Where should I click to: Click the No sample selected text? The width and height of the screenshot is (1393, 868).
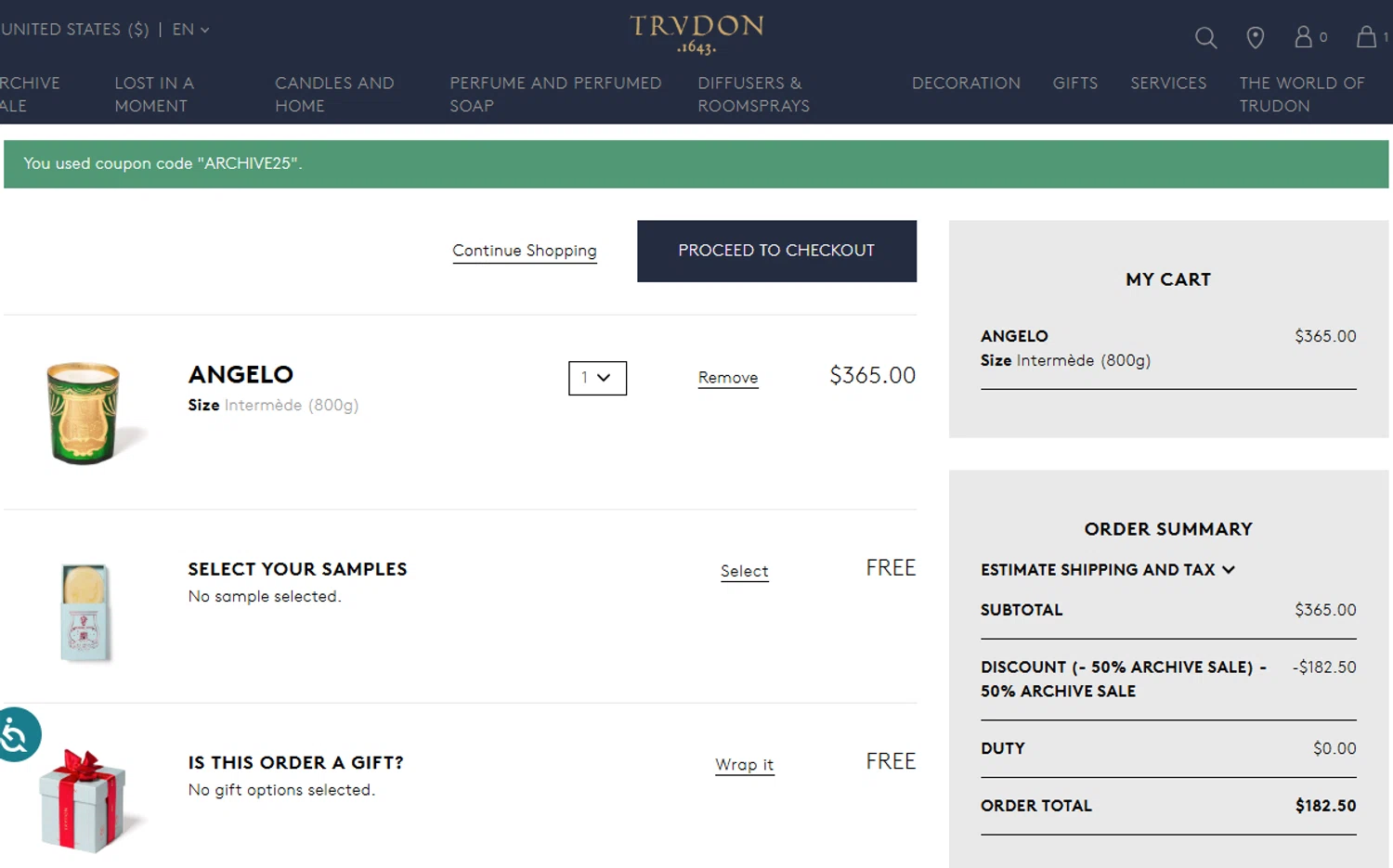click(265, 596)
